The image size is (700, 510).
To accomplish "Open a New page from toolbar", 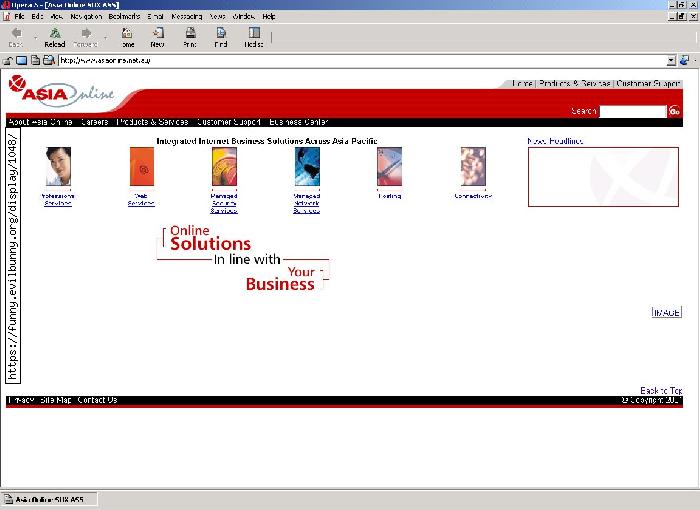I will 158,37.
